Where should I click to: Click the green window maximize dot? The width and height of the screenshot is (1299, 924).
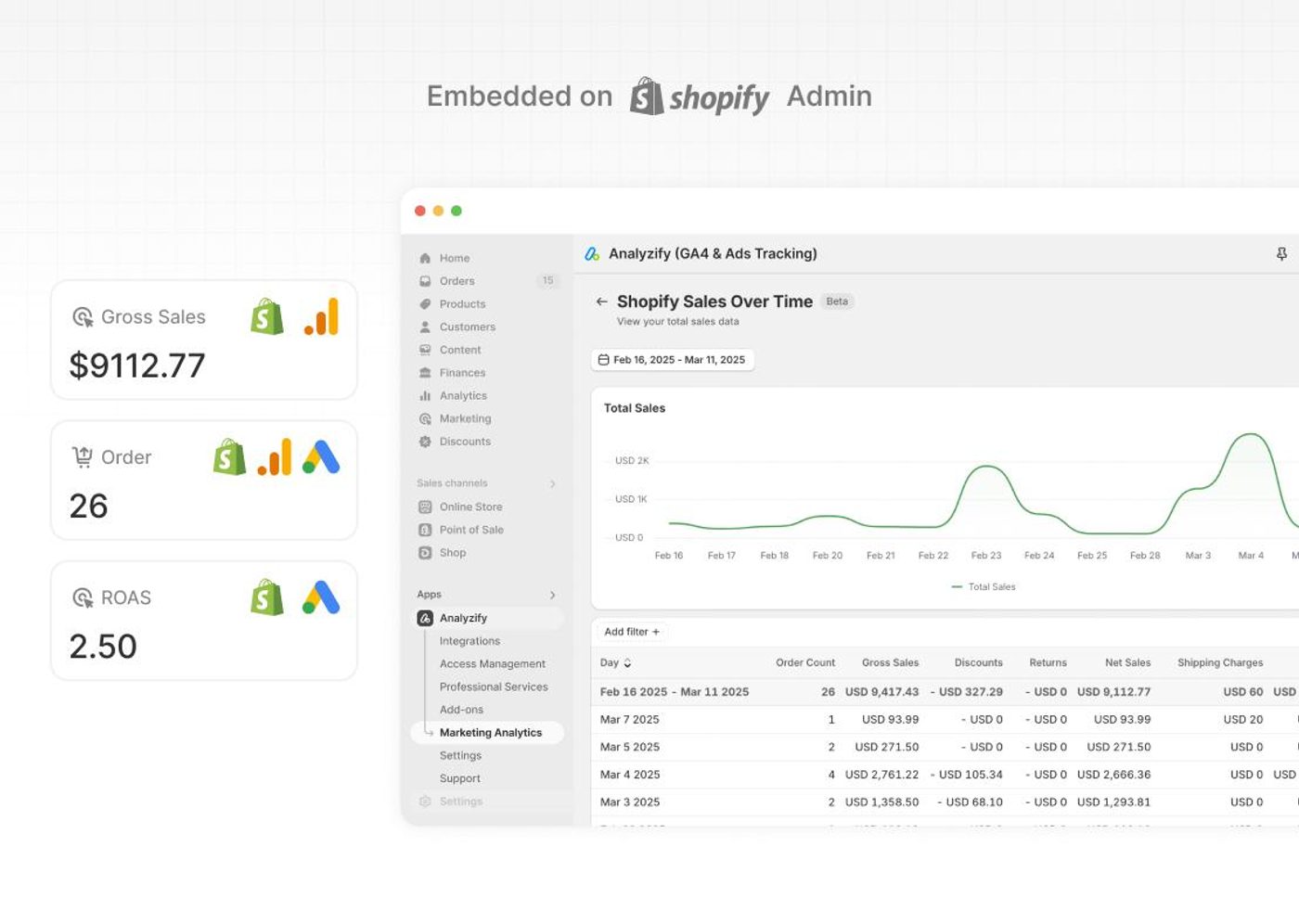pyautogui.click(x=457, y=212)
